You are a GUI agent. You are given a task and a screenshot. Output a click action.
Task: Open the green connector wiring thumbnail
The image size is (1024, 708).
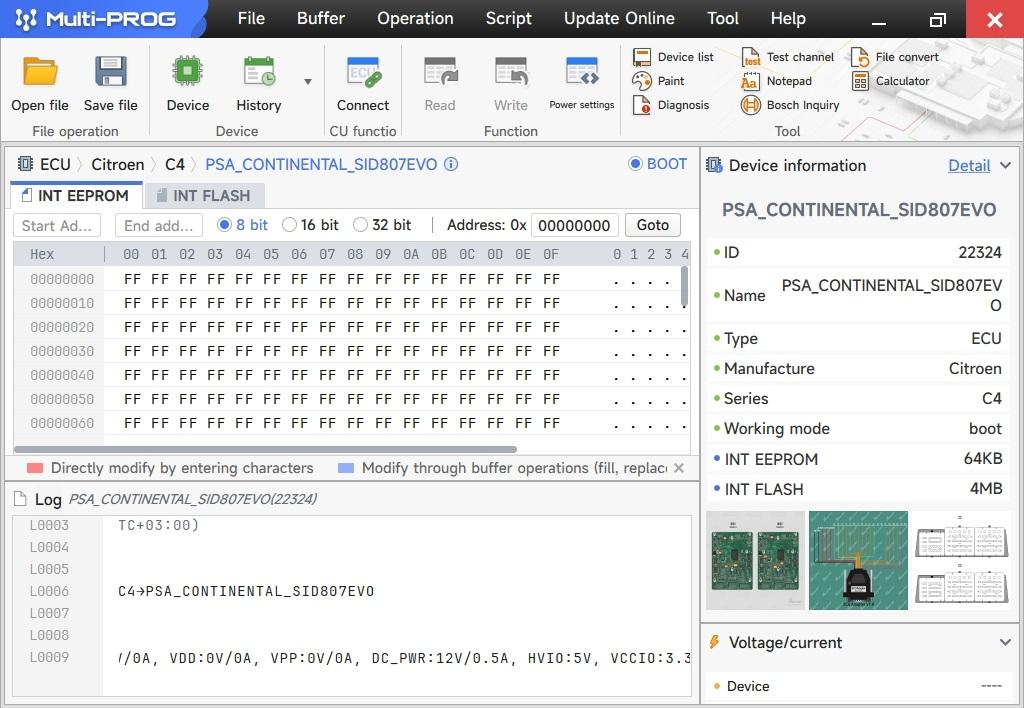point(858,560)
